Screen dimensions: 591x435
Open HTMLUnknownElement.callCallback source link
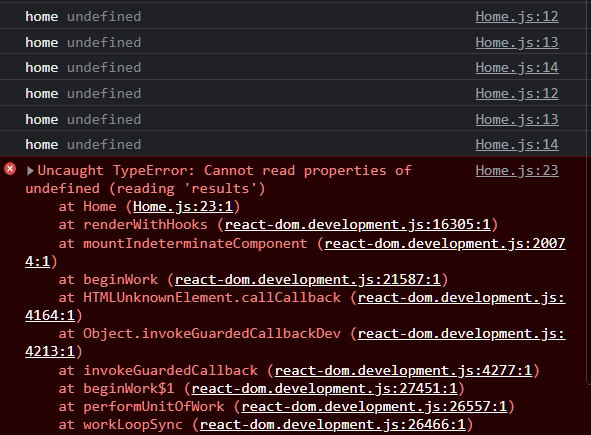pyautogui.click(x=461, y=297)
